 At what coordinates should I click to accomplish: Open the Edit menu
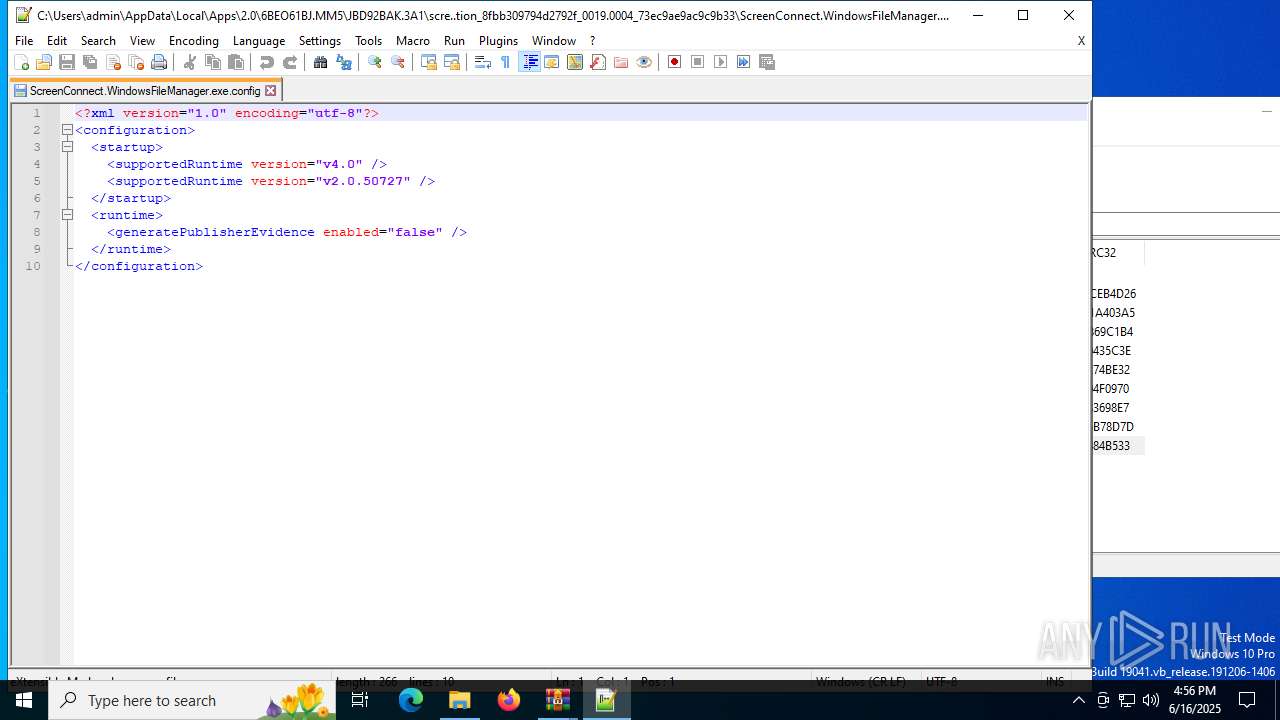point(57,41)
